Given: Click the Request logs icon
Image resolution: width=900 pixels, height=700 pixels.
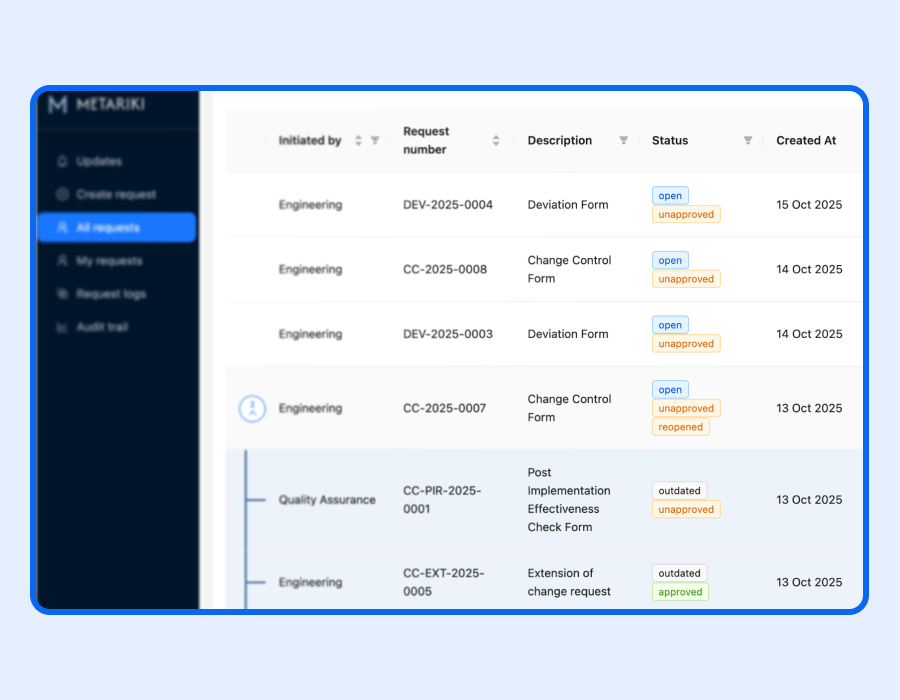Looking at the screenshot, I should [63, 294].
